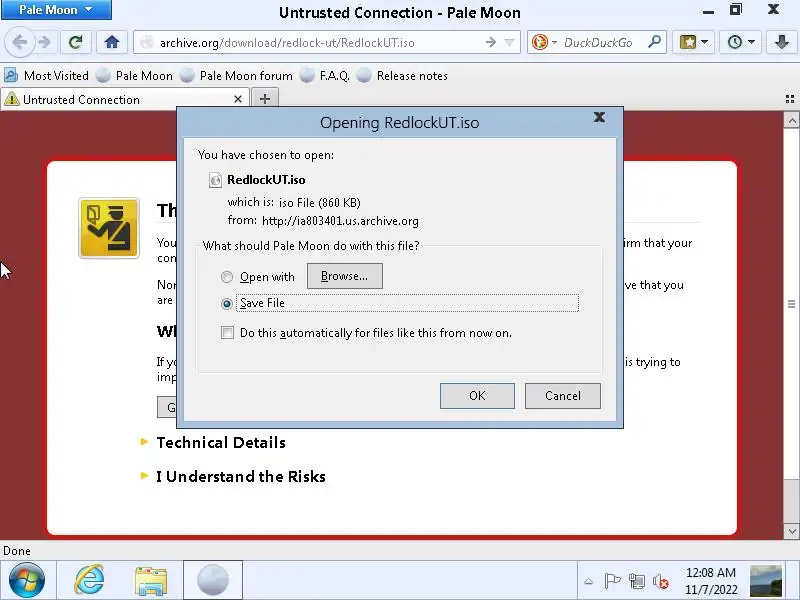Click the site identity icon in address bar
800x600 pixels.
tap(146, 42)
